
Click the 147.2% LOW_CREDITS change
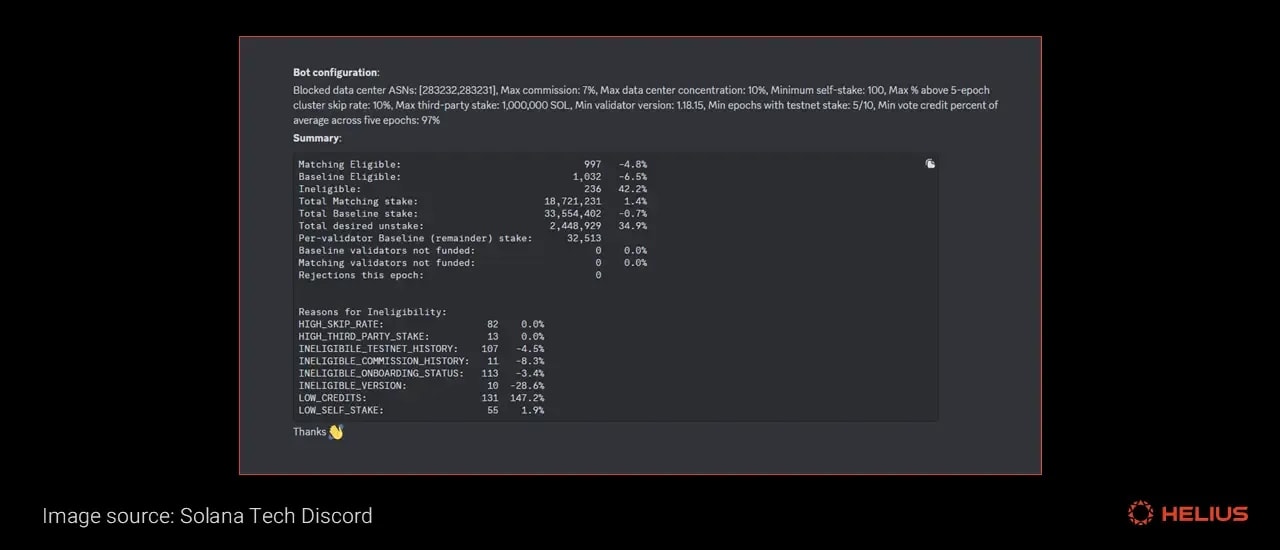(527, 398)
